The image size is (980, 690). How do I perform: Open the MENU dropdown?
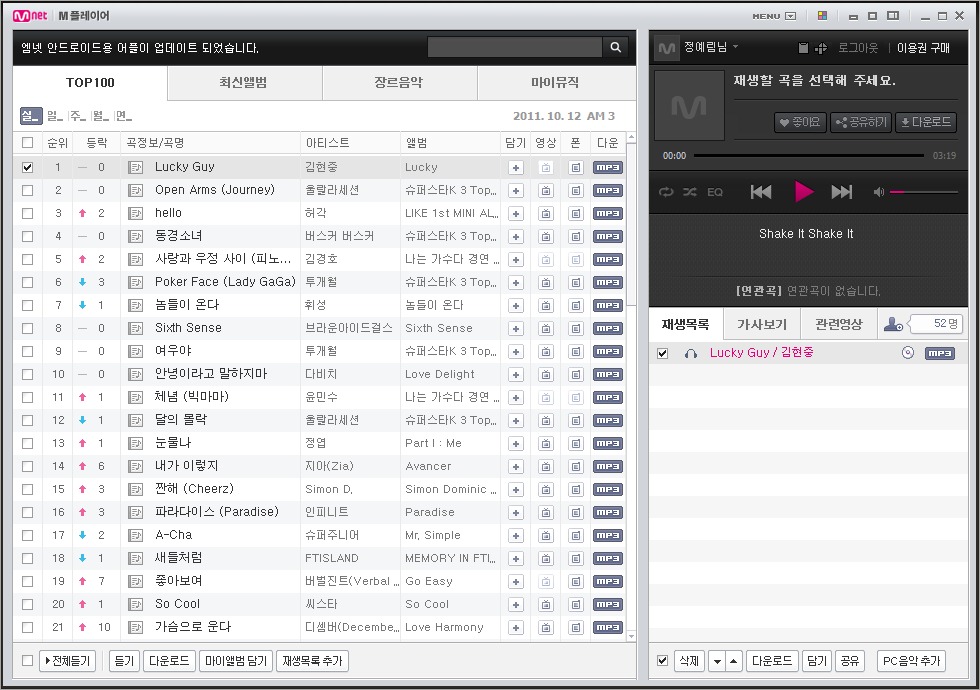point(774,16)
